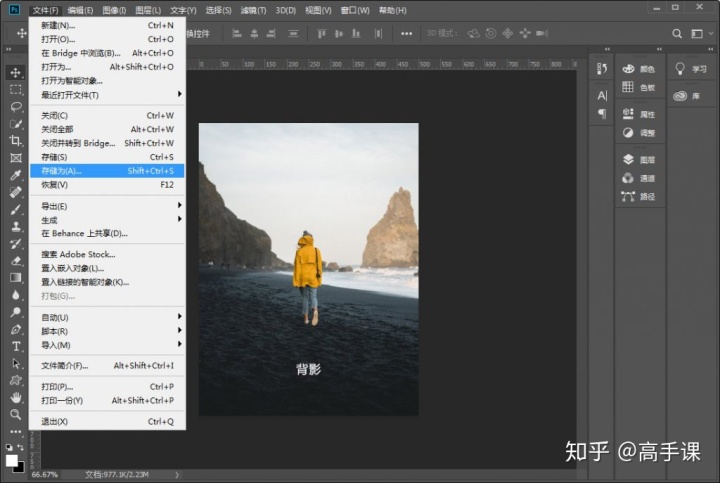Open the Edit Toolbar three-dots button
Screen dimensions: 720x483
(x=16, y=432)
